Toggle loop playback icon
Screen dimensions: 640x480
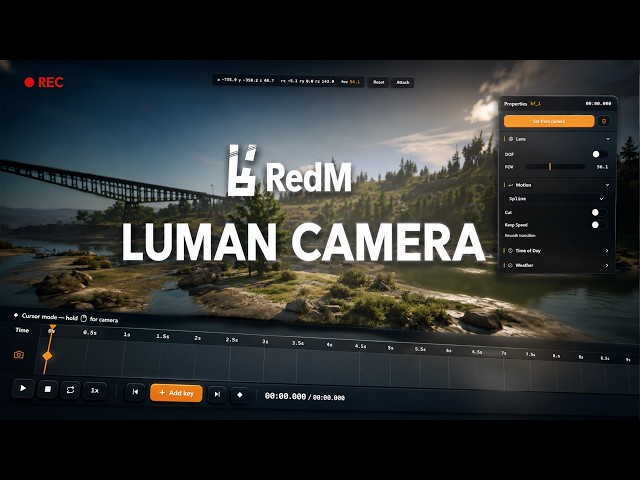coord(70,390)
